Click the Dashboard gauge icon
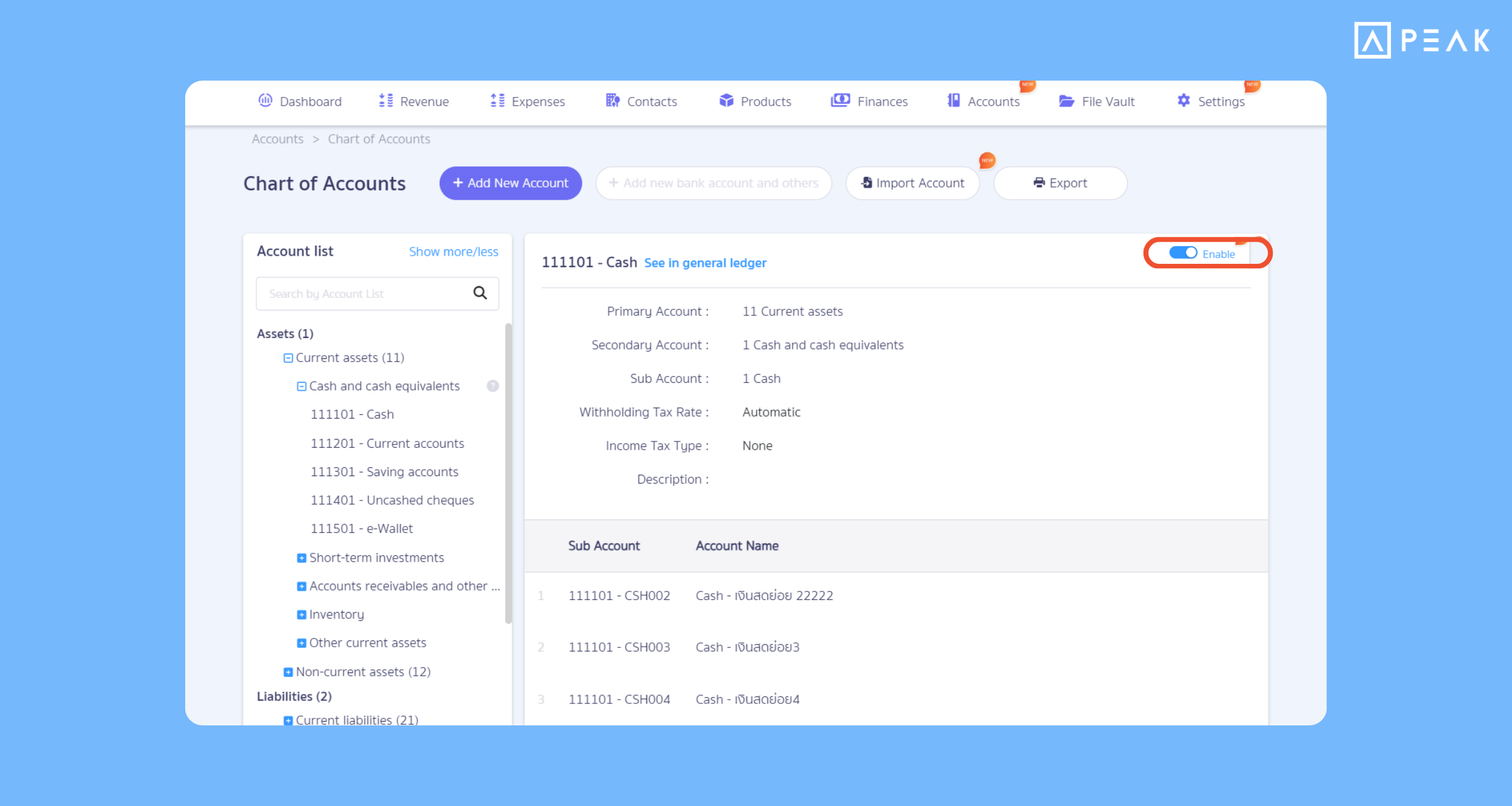The height and width of the screenshot is (806, 1512). 265,100
